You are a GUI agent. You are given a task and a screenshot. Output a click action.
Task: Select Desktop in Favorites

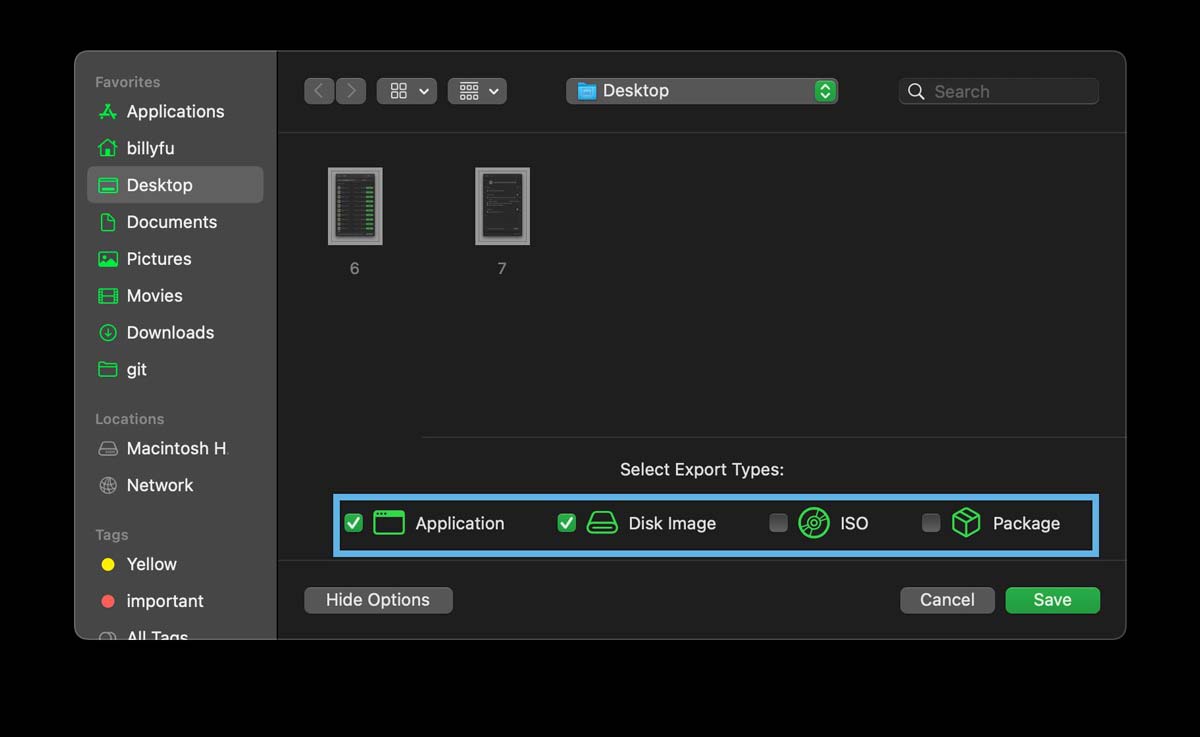tap(175, 185)
